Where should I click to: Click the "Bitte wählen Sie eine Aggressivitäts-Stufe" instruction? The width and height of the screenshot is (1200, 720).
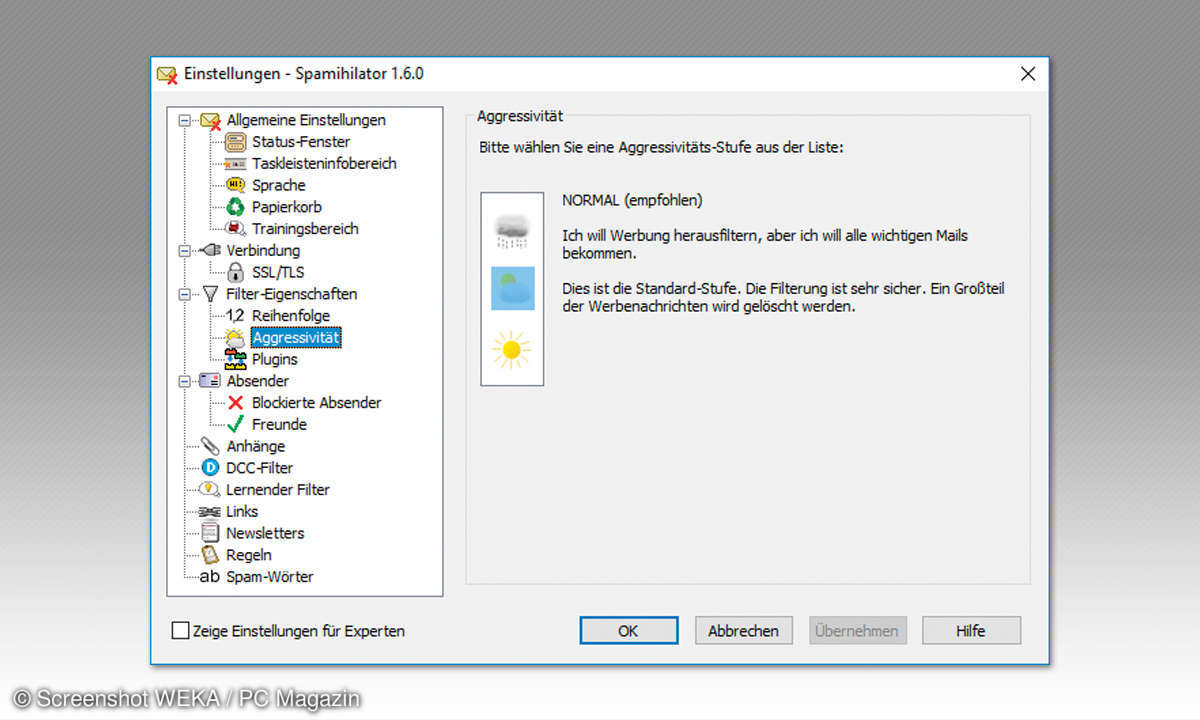tap(662, 148)
